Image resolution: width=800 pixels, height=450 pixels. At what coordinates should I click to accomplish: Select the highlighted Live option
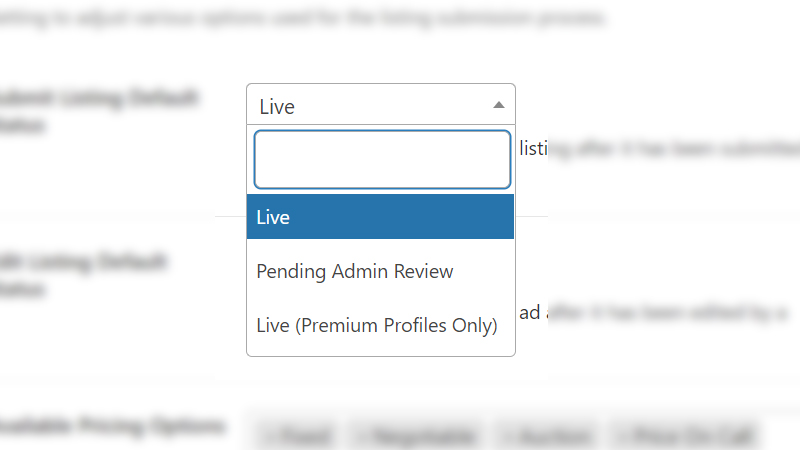[380, 217]
